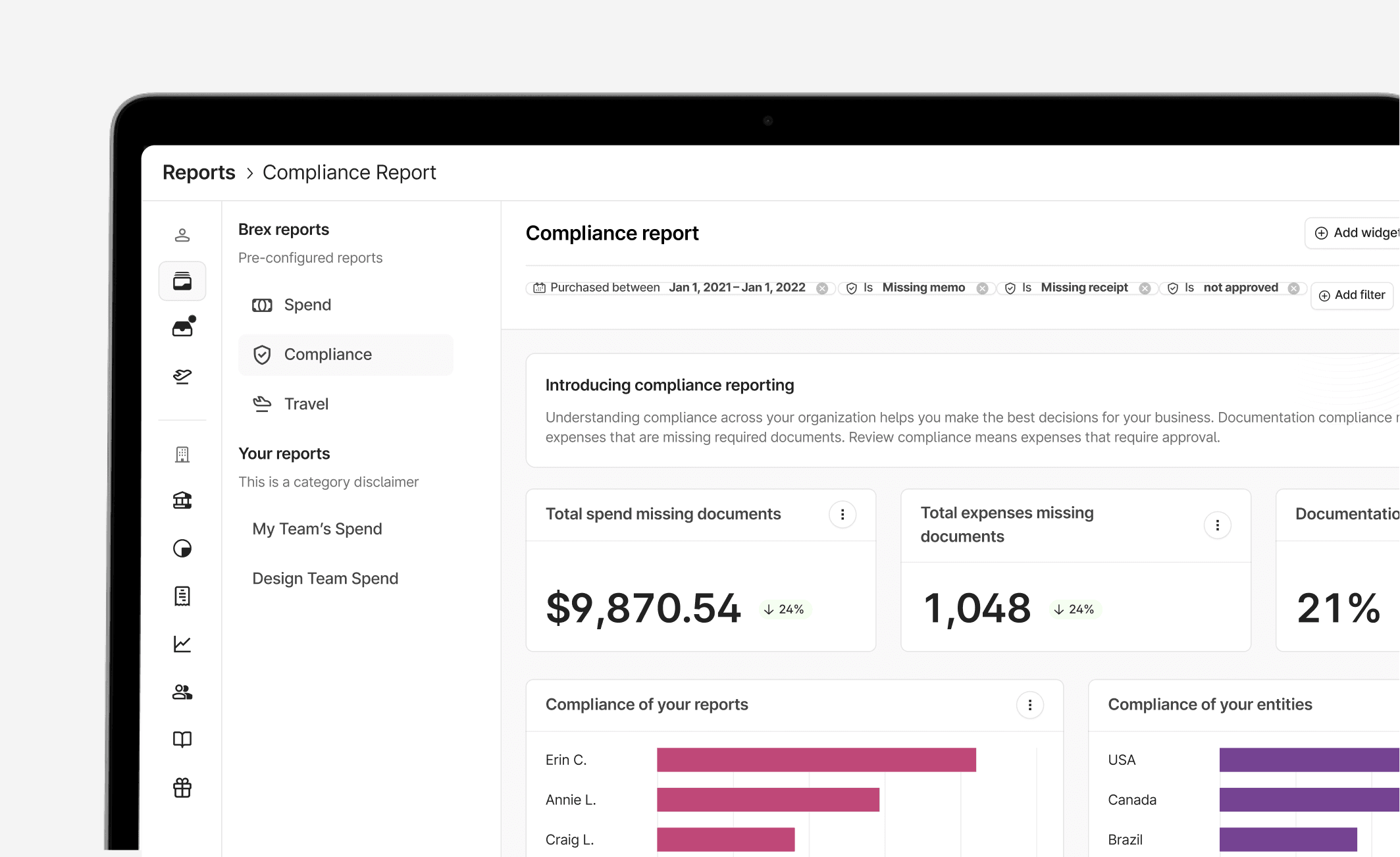Open the people icon in left rail

click(x=182, y=692)
